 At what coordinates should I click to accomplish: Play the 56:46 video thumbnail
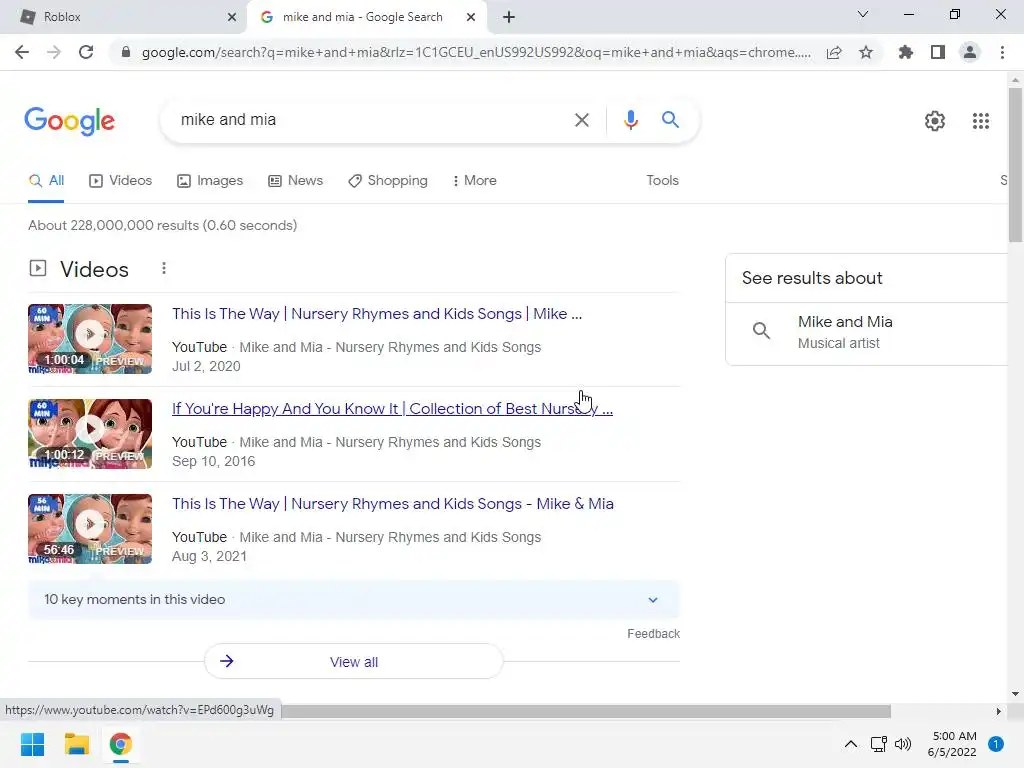(90, 529)
